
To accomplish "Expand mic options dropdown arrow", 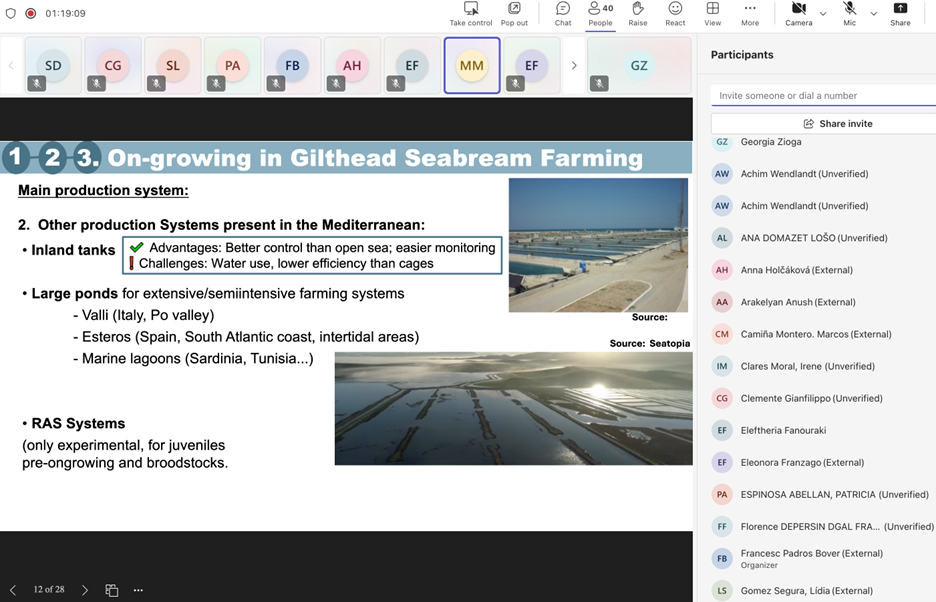I will click(x=873, y=14).
